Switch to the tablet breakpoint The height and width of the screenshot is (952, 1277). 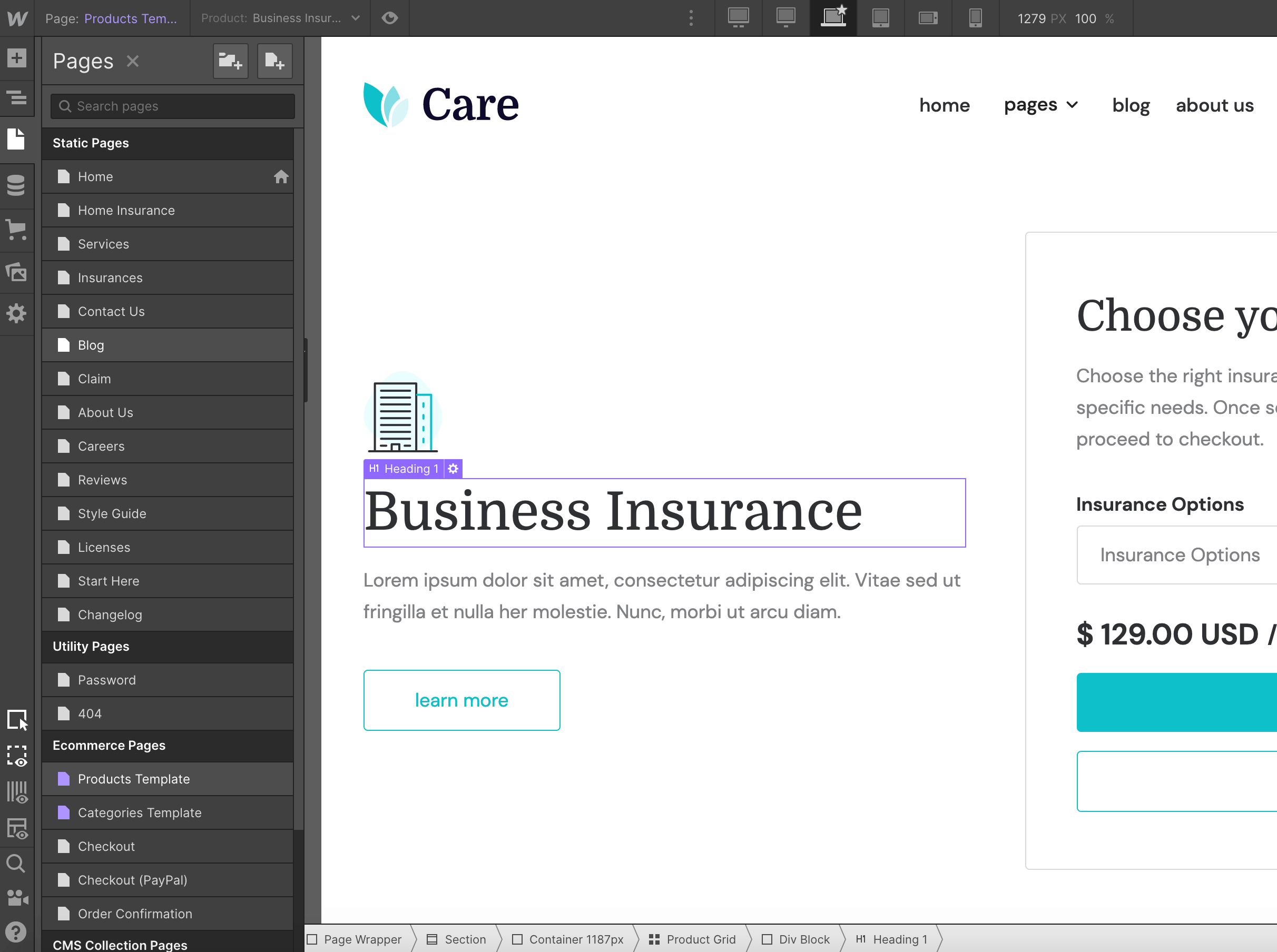(x=880, y=18)
